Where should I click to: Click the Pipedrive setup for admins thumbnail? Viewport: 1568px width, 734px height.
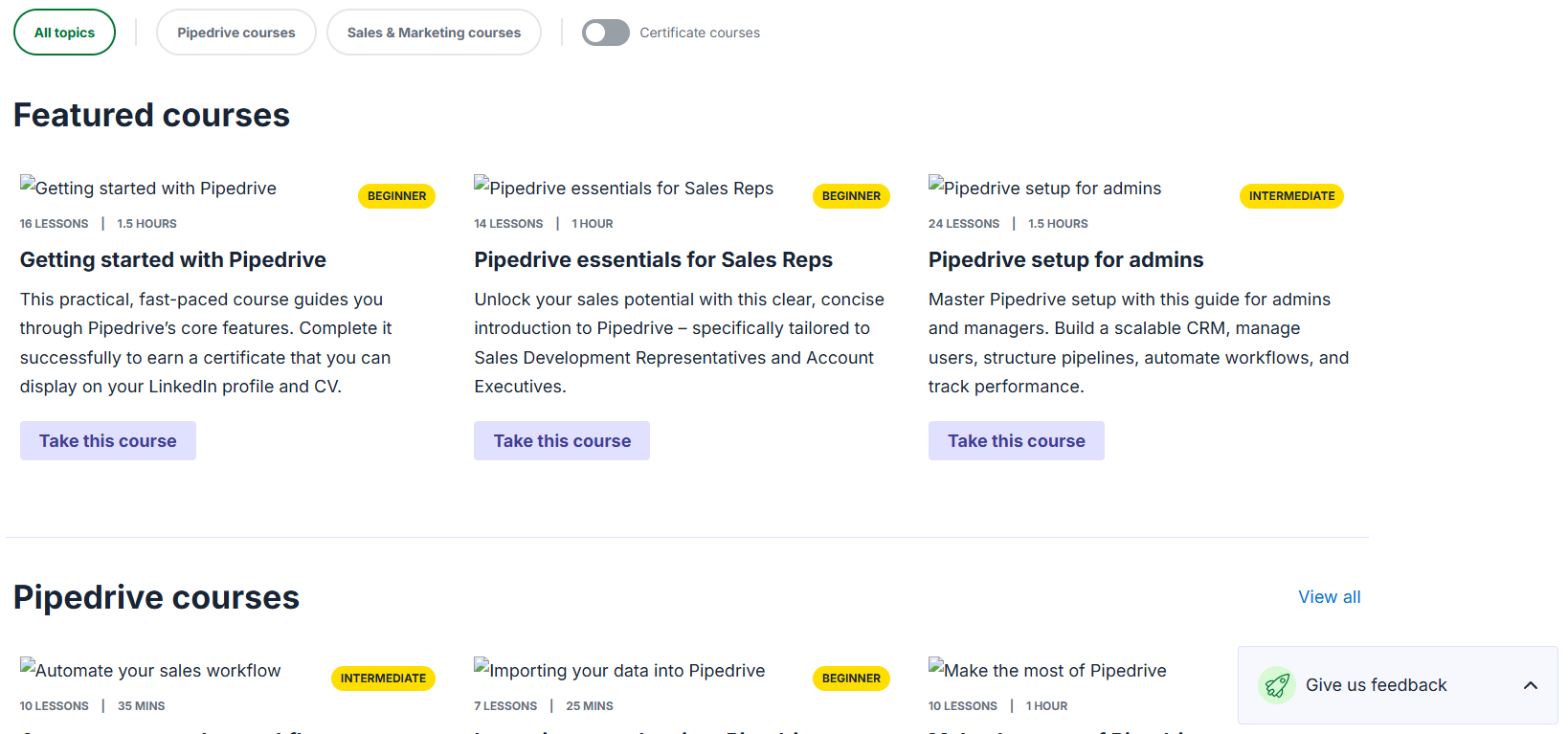coord(1045,188)
